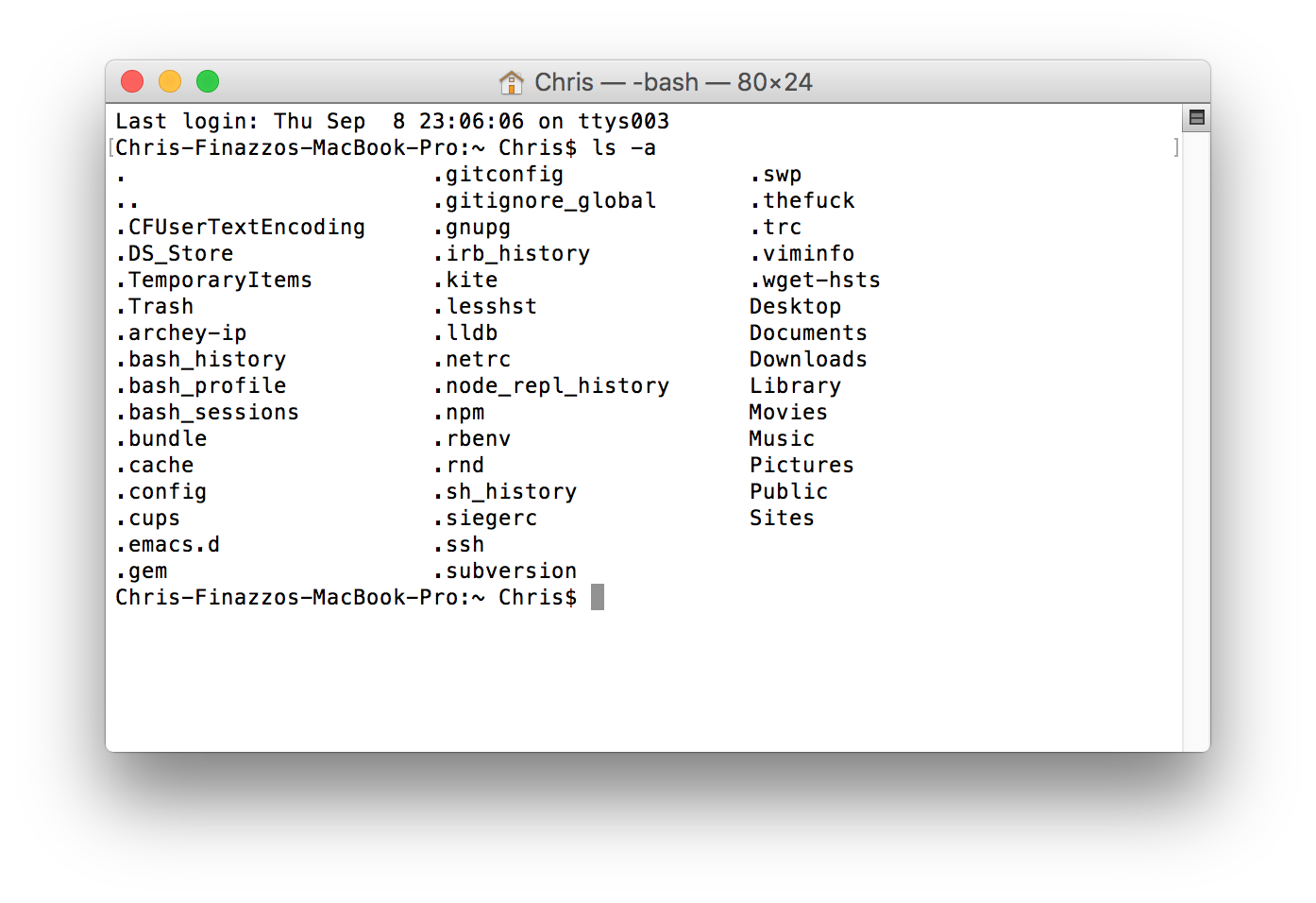Close the terminal window with red button

(132, 82)
